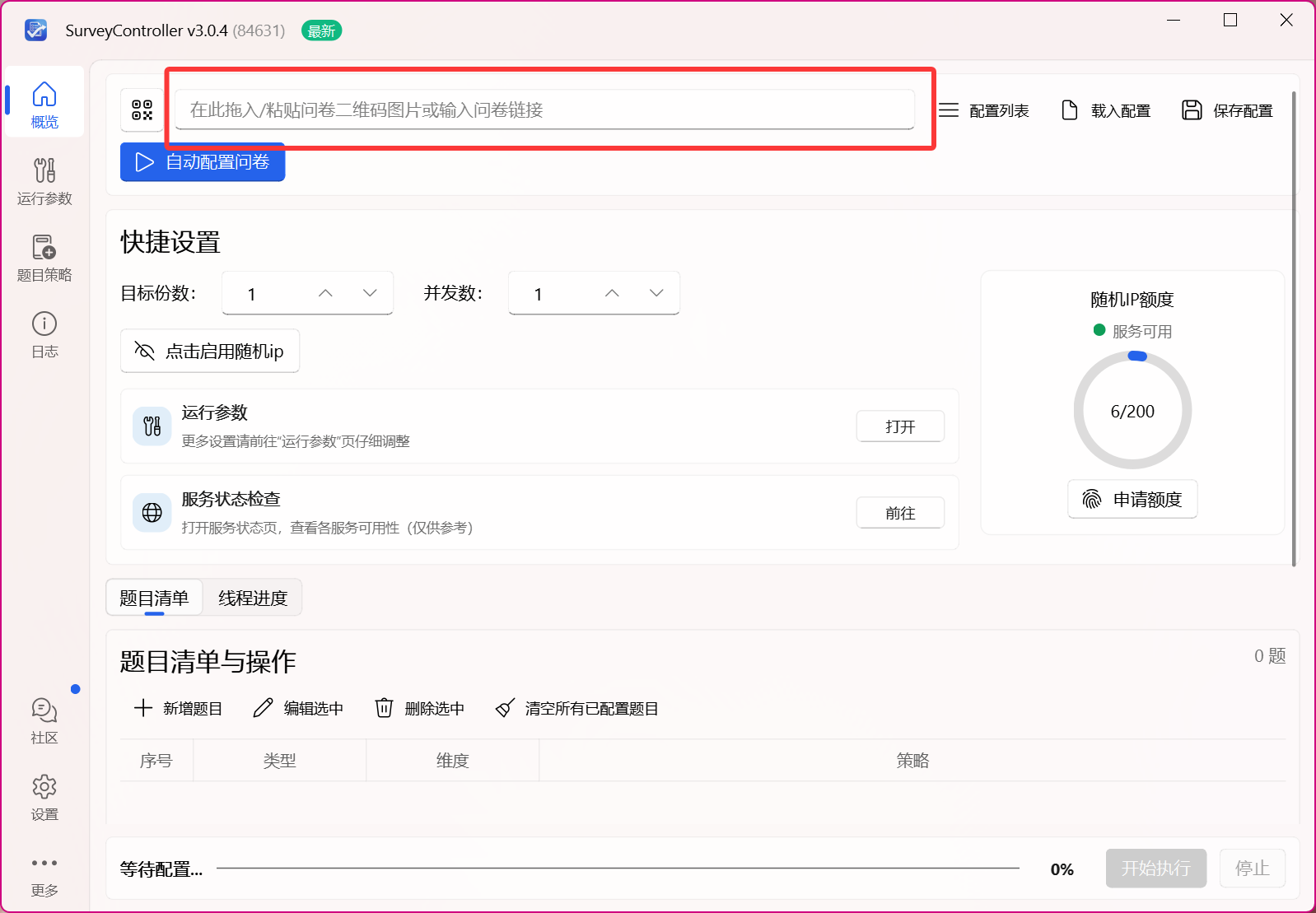Screen dimensions: 1316x913
Task: Click 申请额度 button
Action: 1132,499
